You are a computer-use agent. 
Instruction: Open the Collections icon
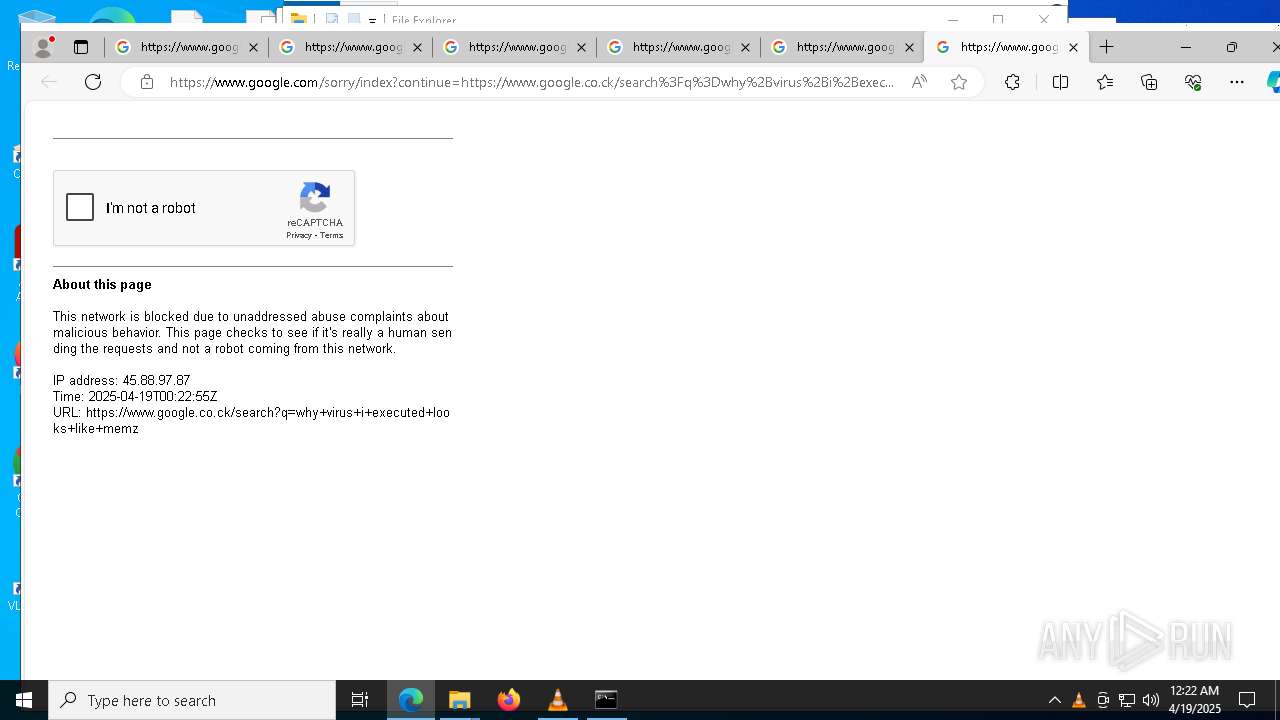click(x=1149, y=82)
